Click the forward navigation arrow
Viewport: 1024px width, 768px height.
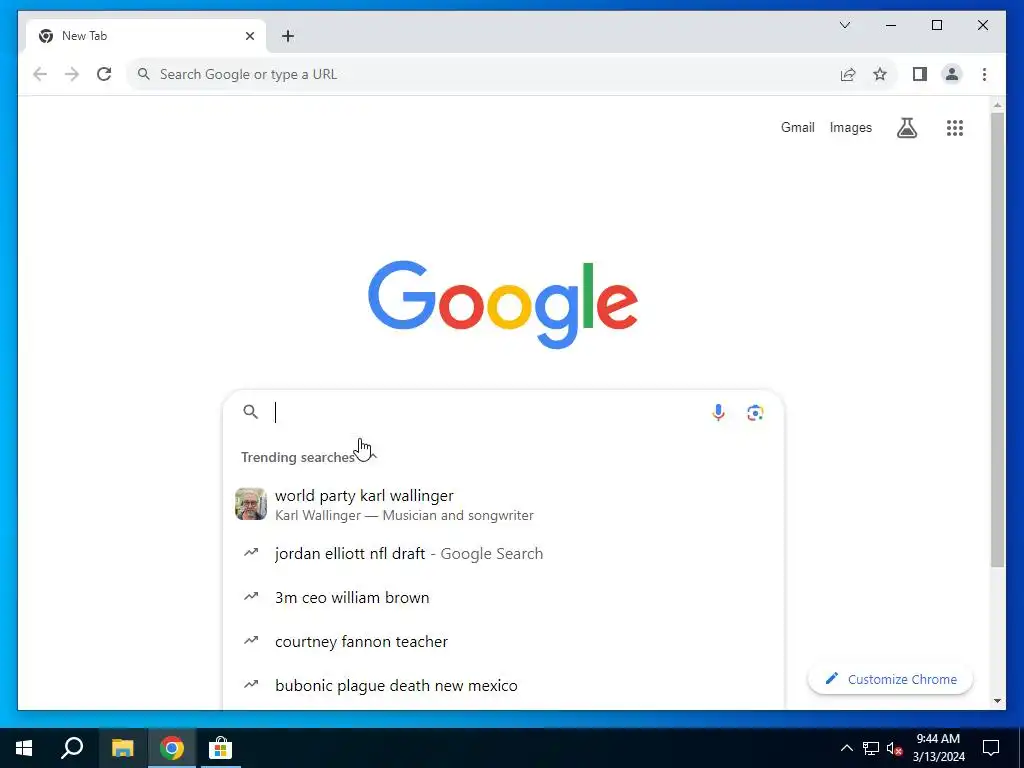coord(72,74)
